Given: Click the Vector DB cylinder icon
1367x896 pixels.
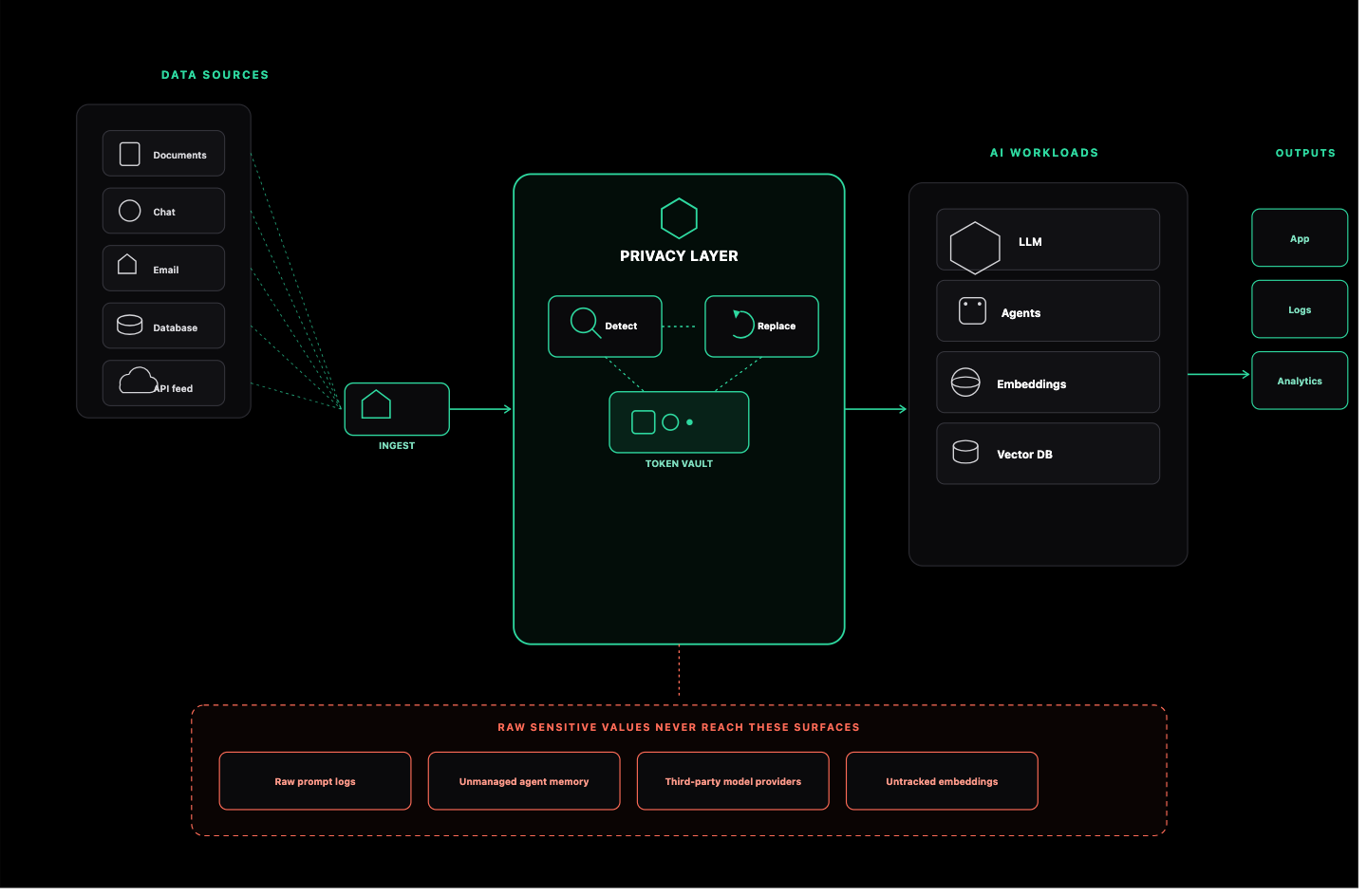Looking at the screenshot, I should [x=965, y=452].
